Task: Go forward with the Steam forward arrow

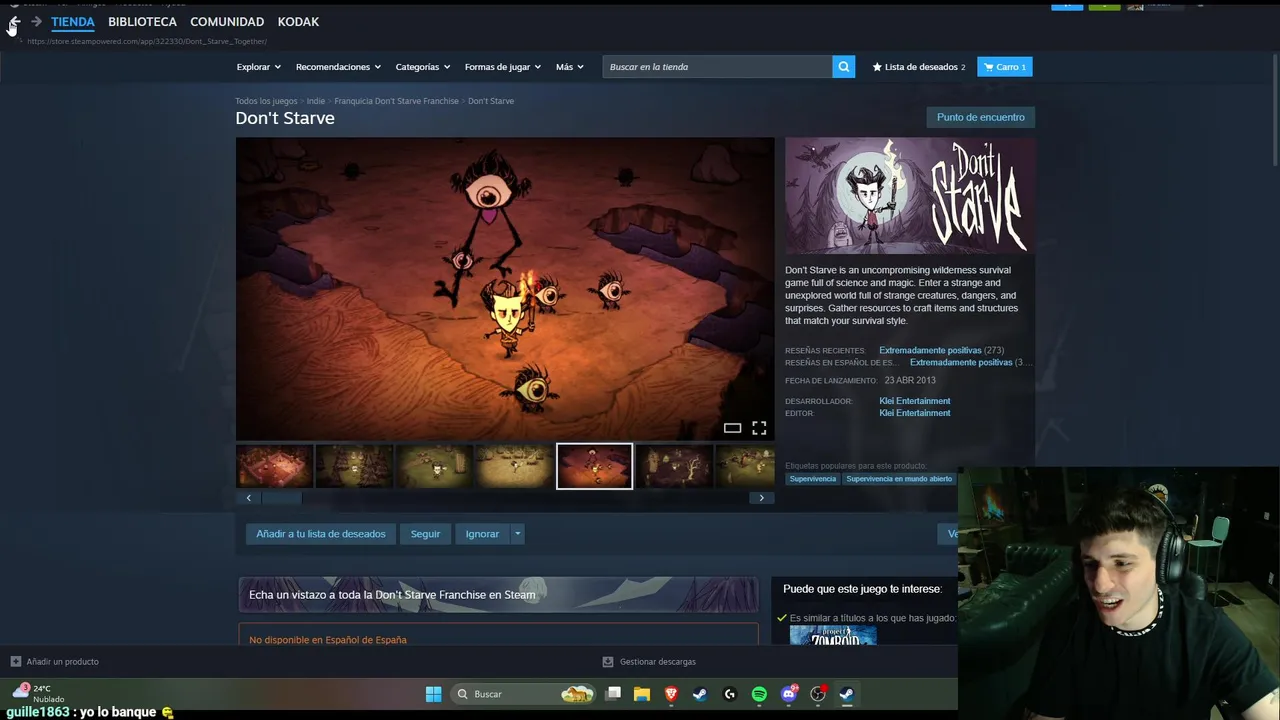Action: pos(36,21)
